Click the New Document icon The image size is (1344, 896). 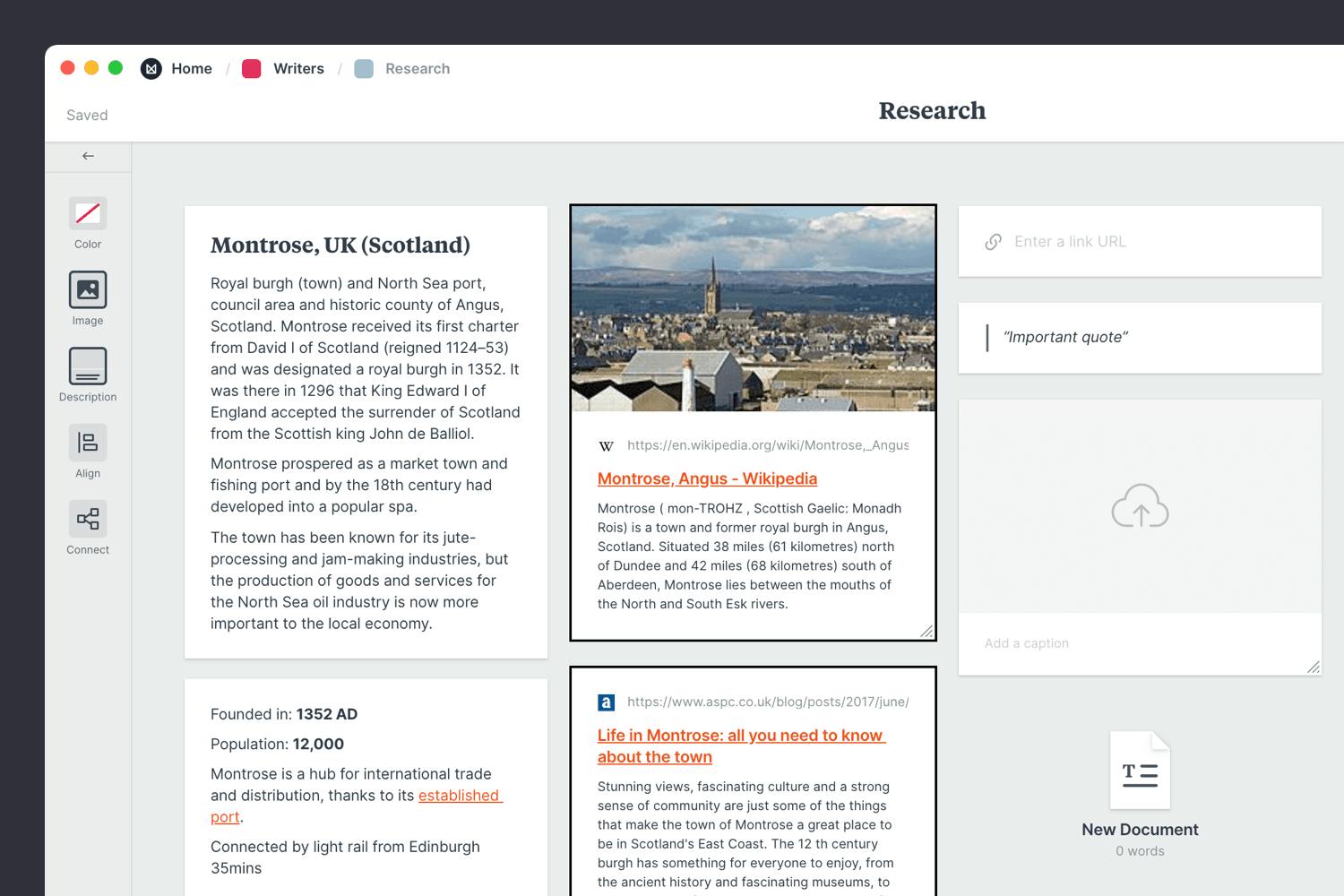(1140, 769)
